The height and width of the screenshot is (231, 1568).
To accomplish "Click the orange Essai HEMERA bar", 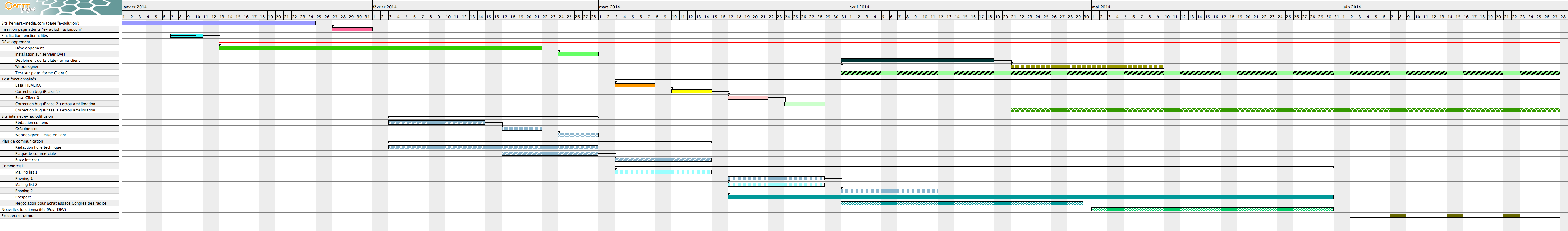I will (x=635, y=85).
